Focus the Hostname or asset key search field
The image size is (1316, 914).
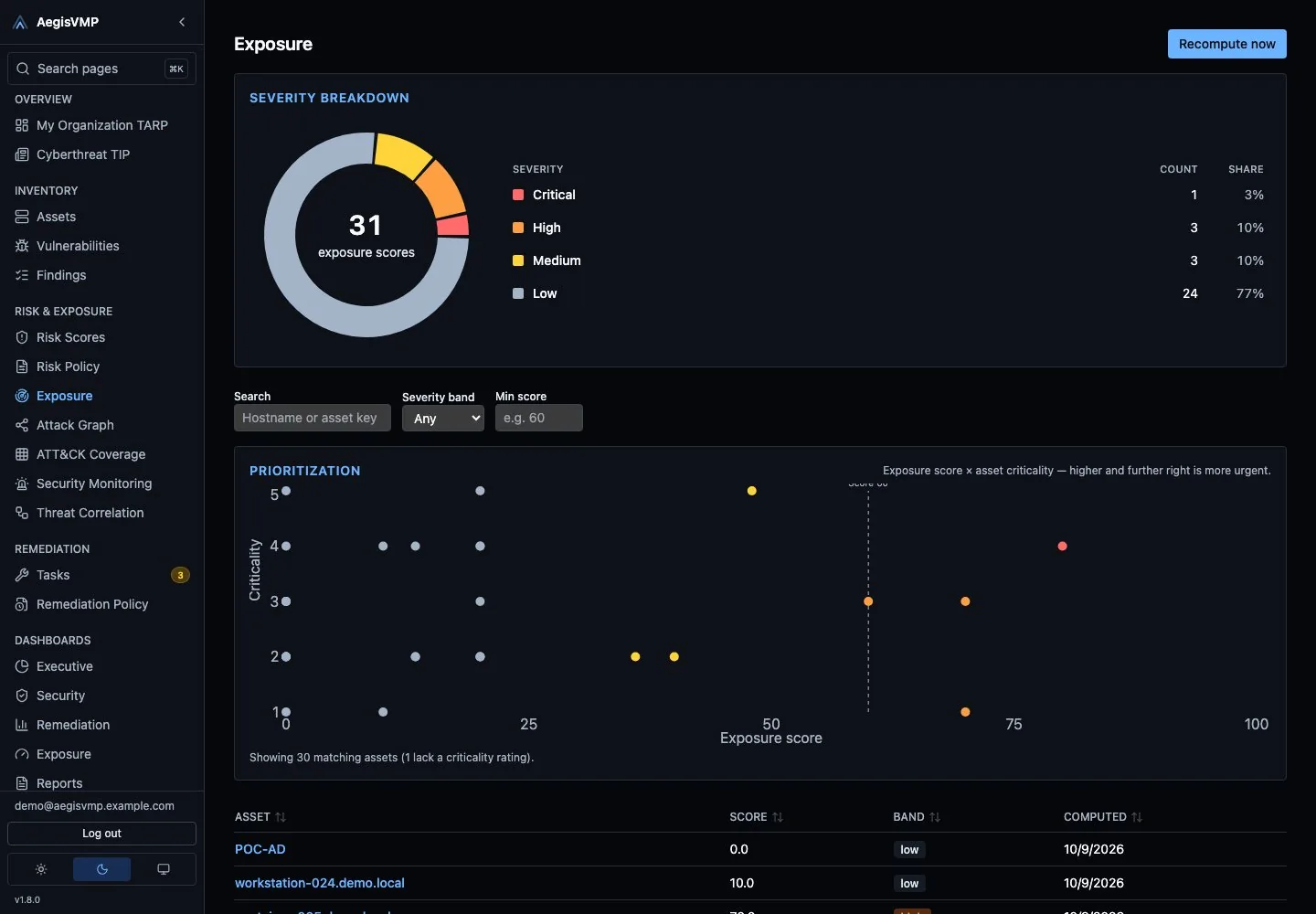coord(313,418)
